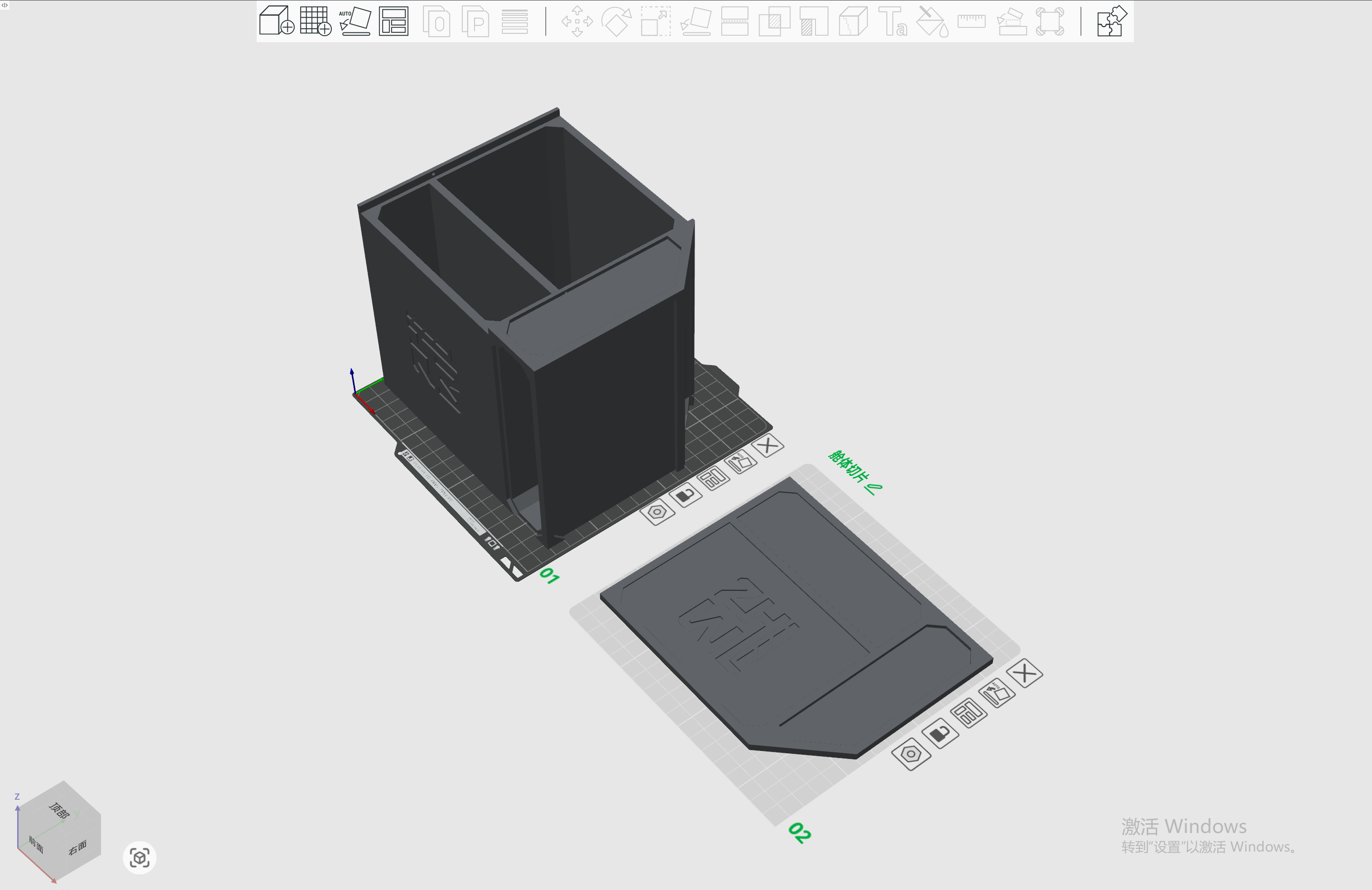Toggle lock on plate 01
The height and width of the screenshot is (890, 1372).
point(685,495)
